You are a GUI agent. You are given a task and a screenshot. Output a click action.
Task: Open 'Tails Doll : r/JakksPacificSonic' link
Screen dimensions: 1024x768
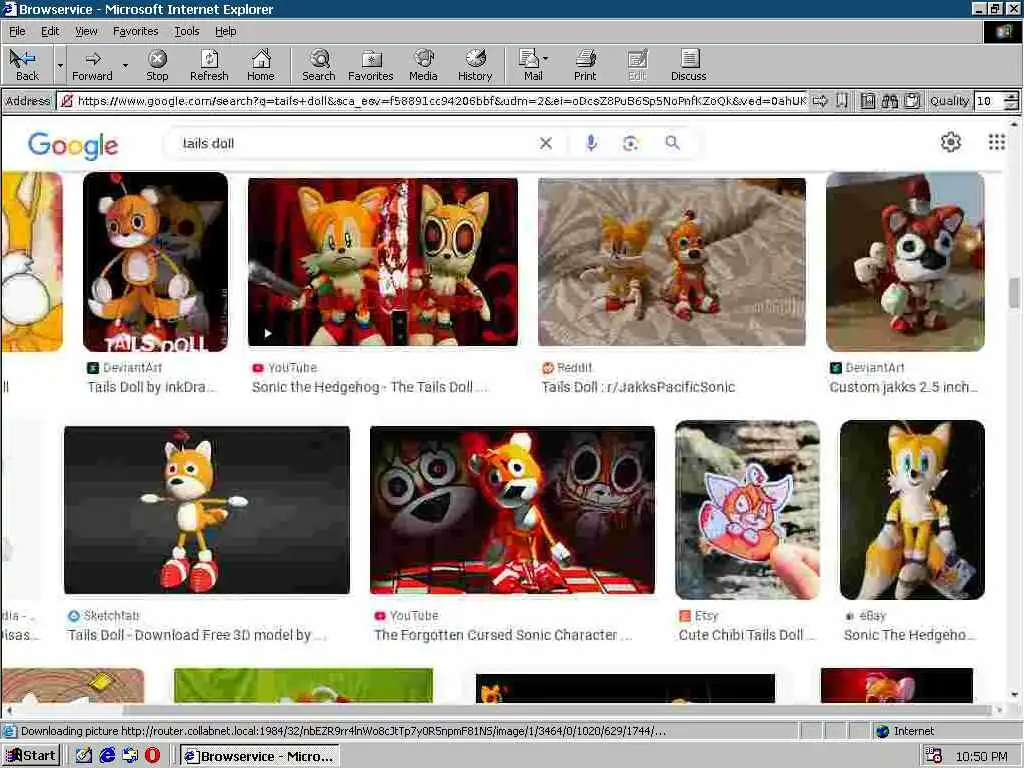638,387
